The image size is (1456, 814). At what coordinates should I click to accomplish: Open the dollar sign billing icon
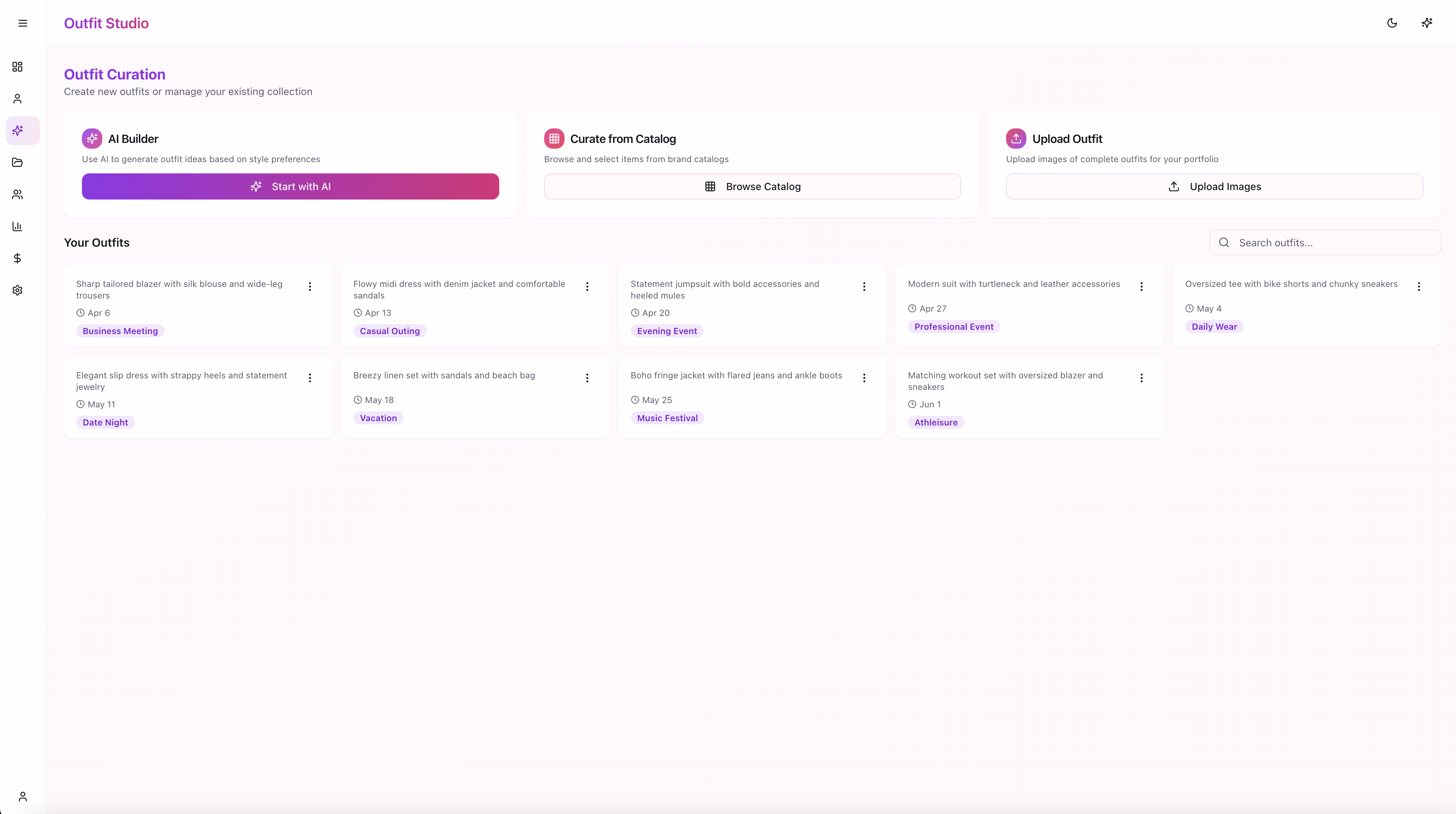coord(17,258)
